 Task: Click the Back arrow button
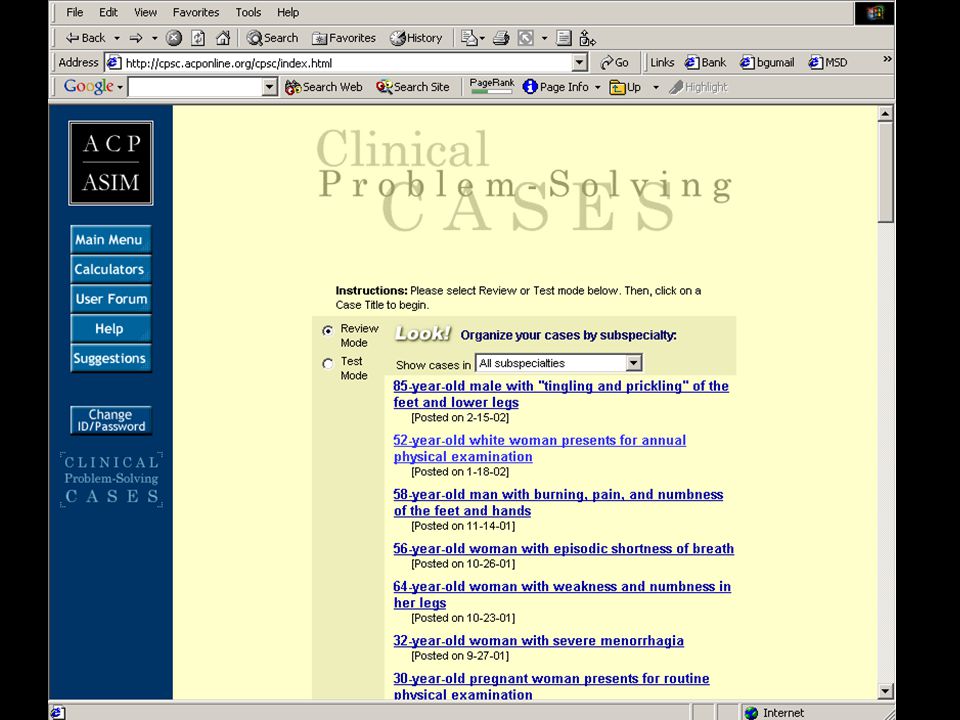85,38
